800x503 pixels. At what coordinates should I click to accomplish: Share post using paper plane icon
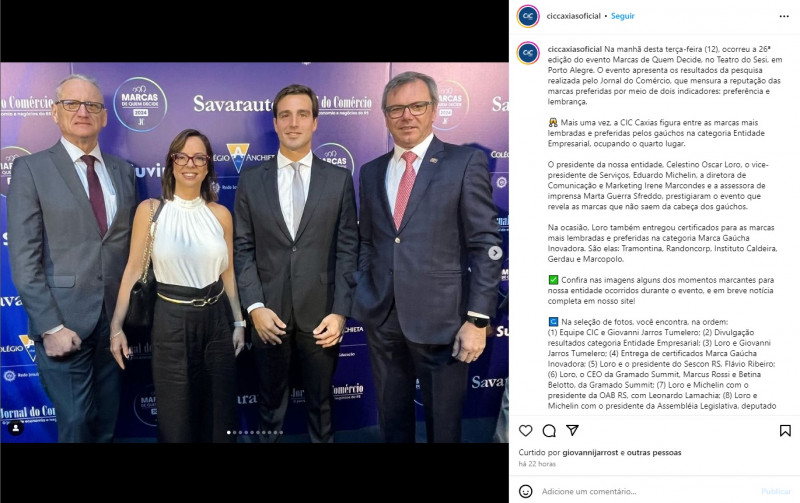(x=572, y=430)
